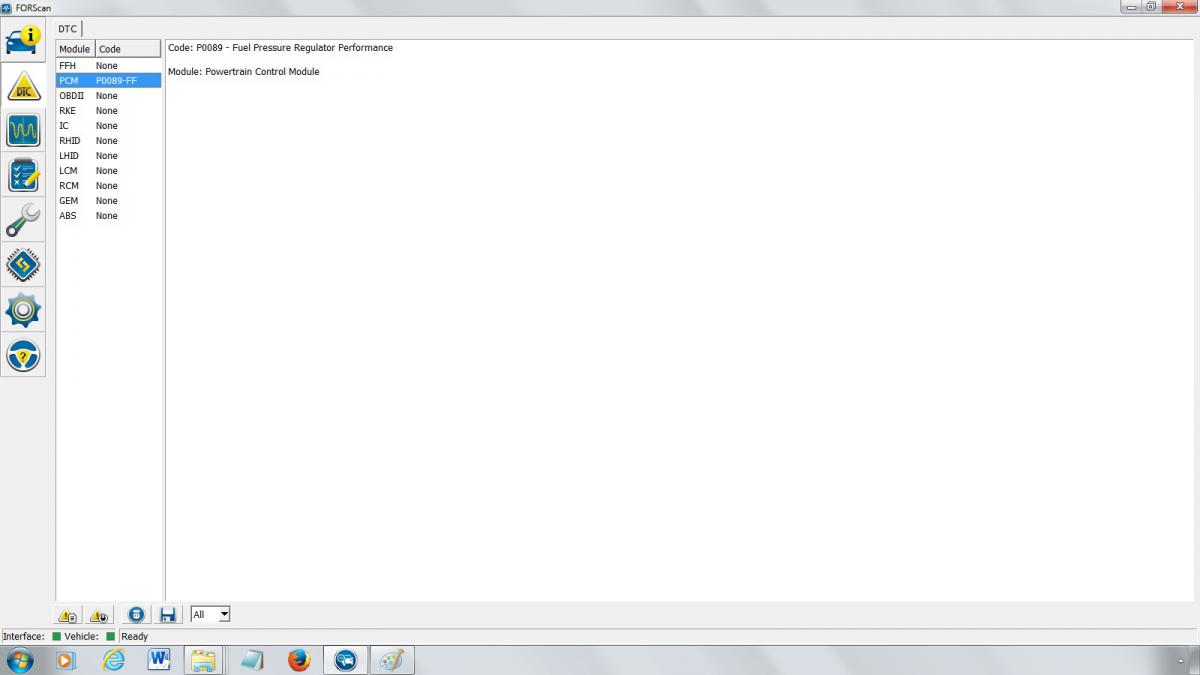1200x675 pixels.
Task: Minimize the FORScan window
Action: tap(1132, 7)
